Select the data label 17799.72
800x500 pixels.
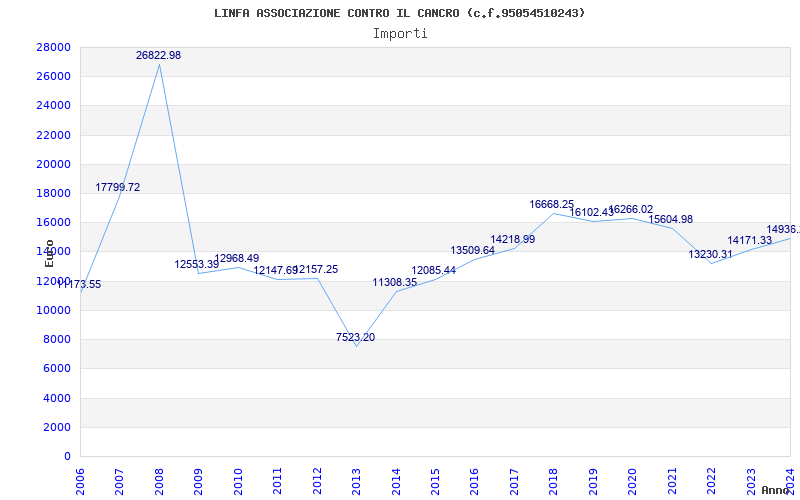(117, 187)
